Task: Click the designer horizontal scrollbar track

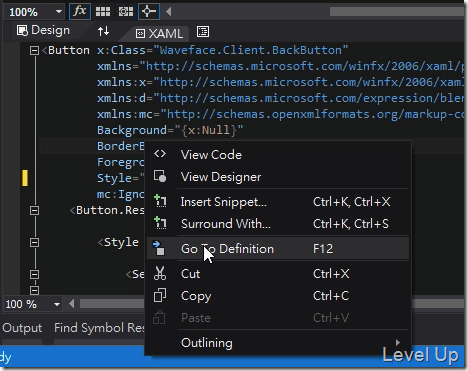Action: click(x=397, y=12)
